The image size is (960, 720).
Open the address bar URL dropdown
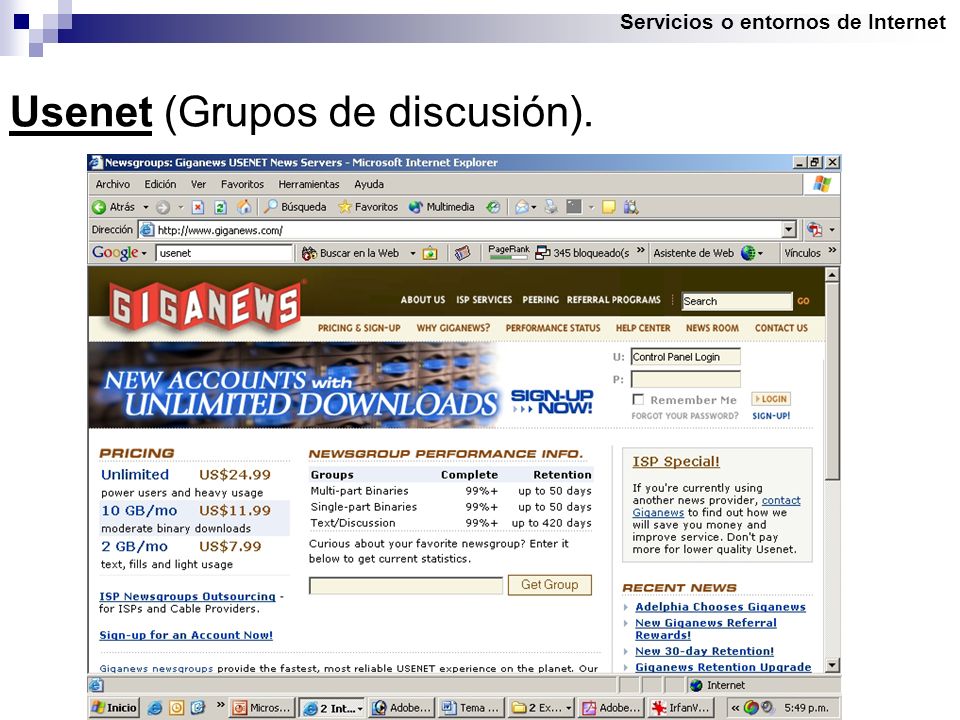(789, 230)
